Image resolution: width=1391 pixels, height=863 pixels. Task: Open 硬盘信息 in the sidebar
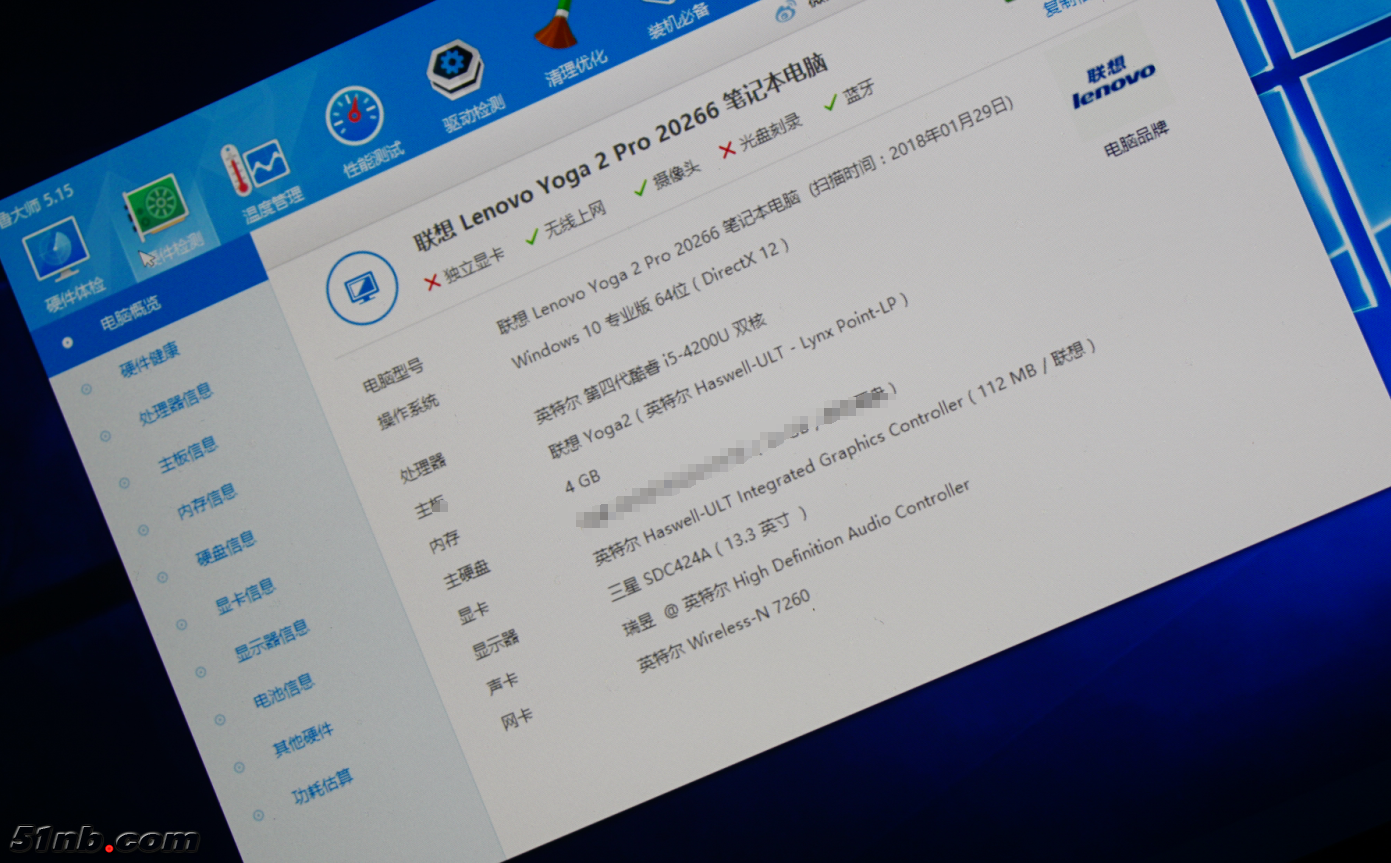[226, 549]
